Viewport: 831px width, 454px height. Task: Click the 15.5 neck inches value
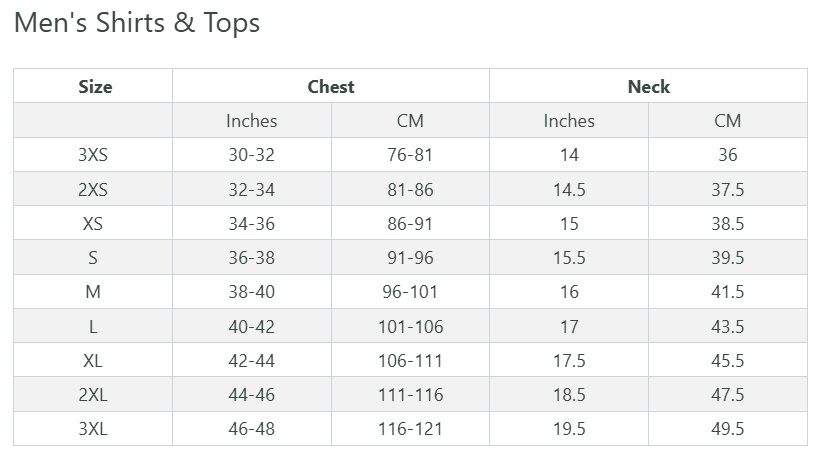point(569,258)
